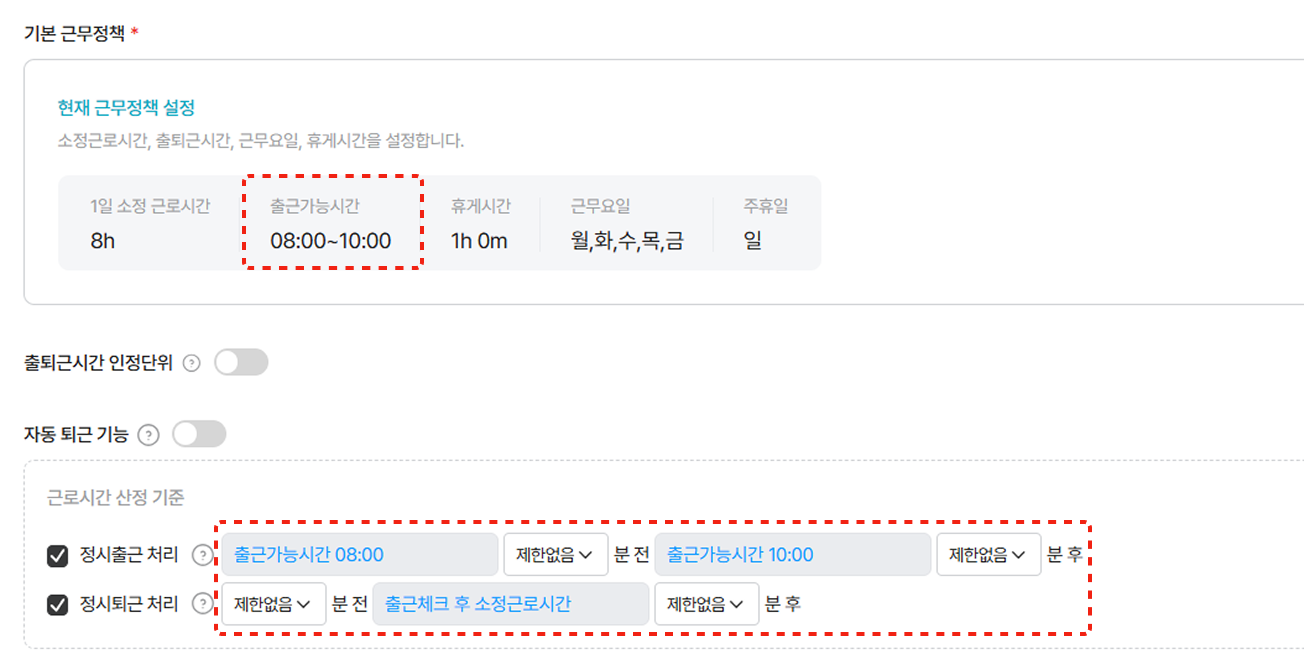Click the 근무요일 월,화,수,목,금 value
Image resolution: width=1304 pixels, height=672 pixels.
[x=627, y=241]
